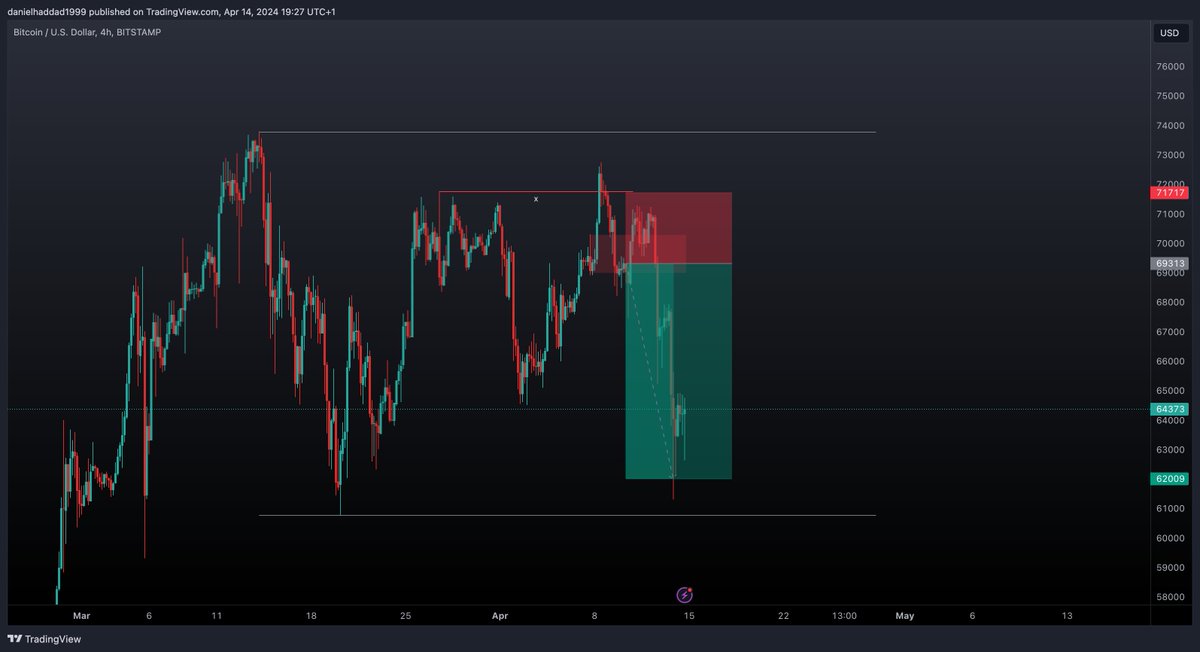The width and height of the screenshot is (1200, 652).
Task: Click the 70000 price axis label
Action: (1171, 243)
